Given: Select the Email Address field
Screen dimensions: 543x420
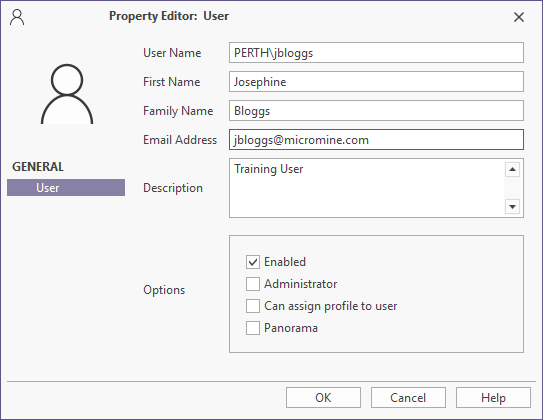Looking at the screenshot, I should pos(376,140).
